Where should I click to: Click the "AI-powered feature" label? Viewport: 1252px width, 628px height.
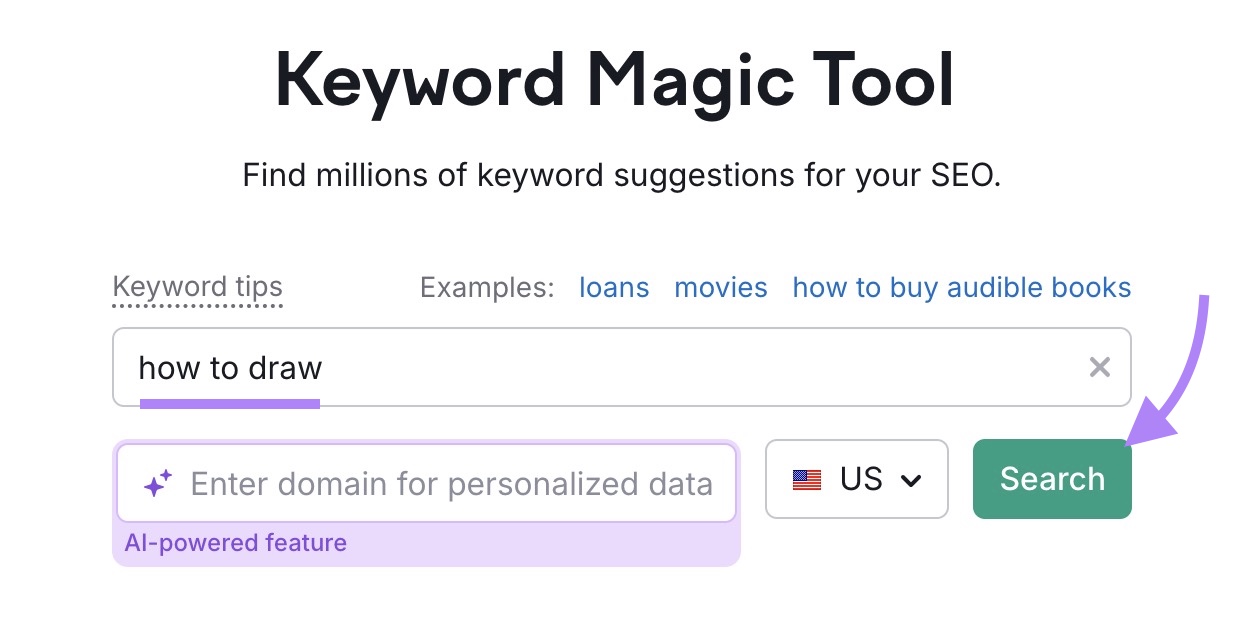click(235, 543)
